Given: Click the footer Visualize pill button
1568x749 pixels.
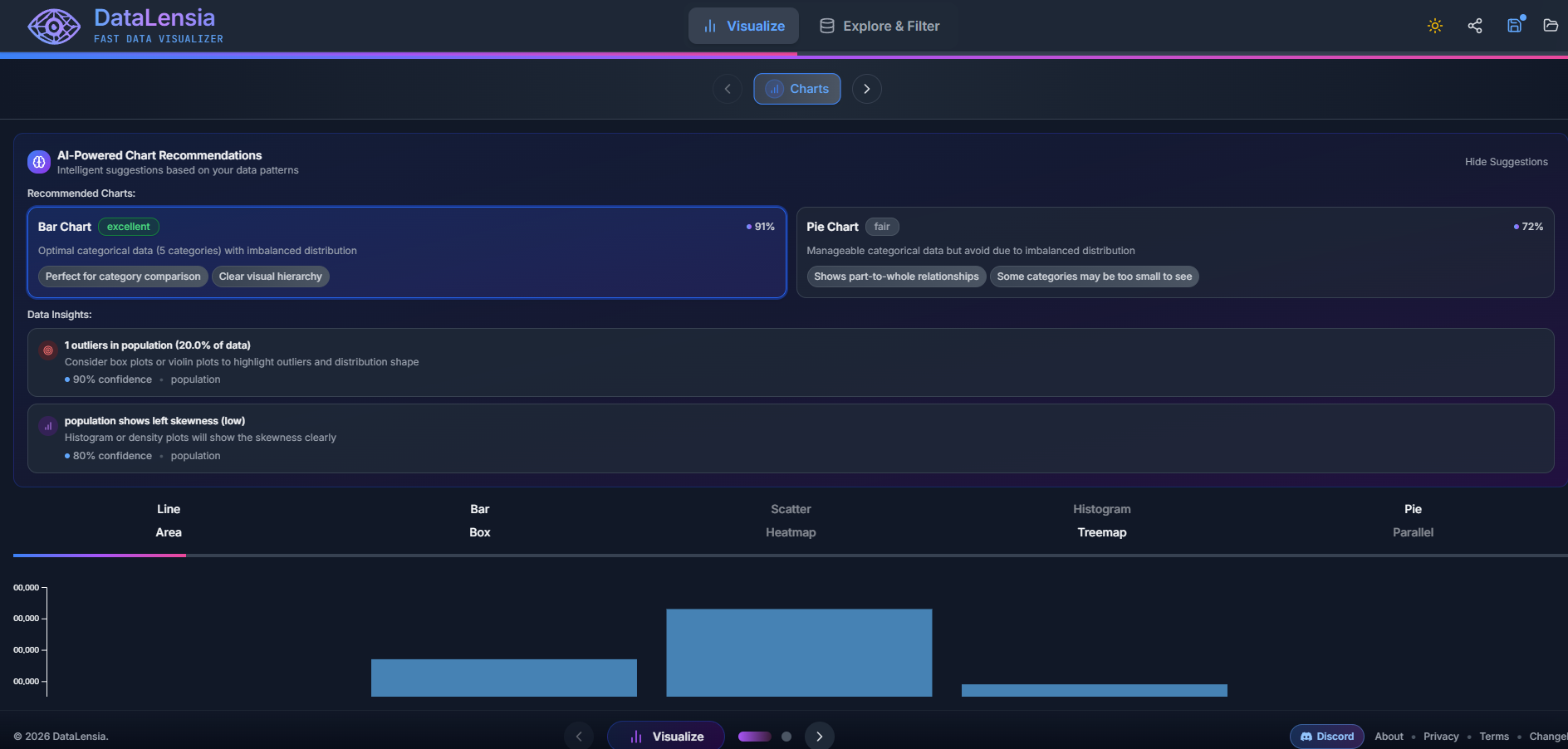Looking at the screenshot, I should pyautogui.click(x=666, y=737).
